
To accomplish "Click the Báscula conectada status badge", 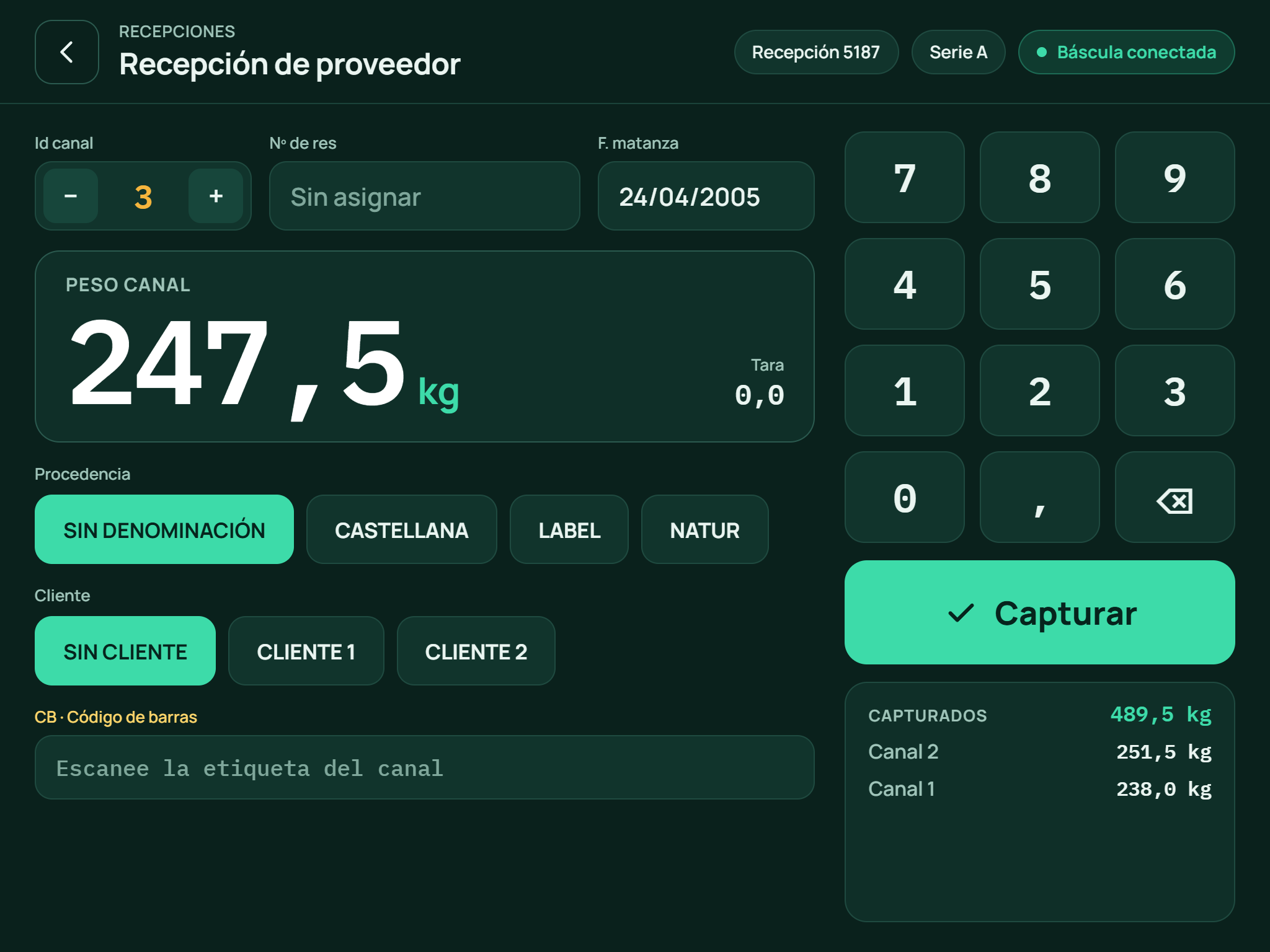I will (1127, 52).
